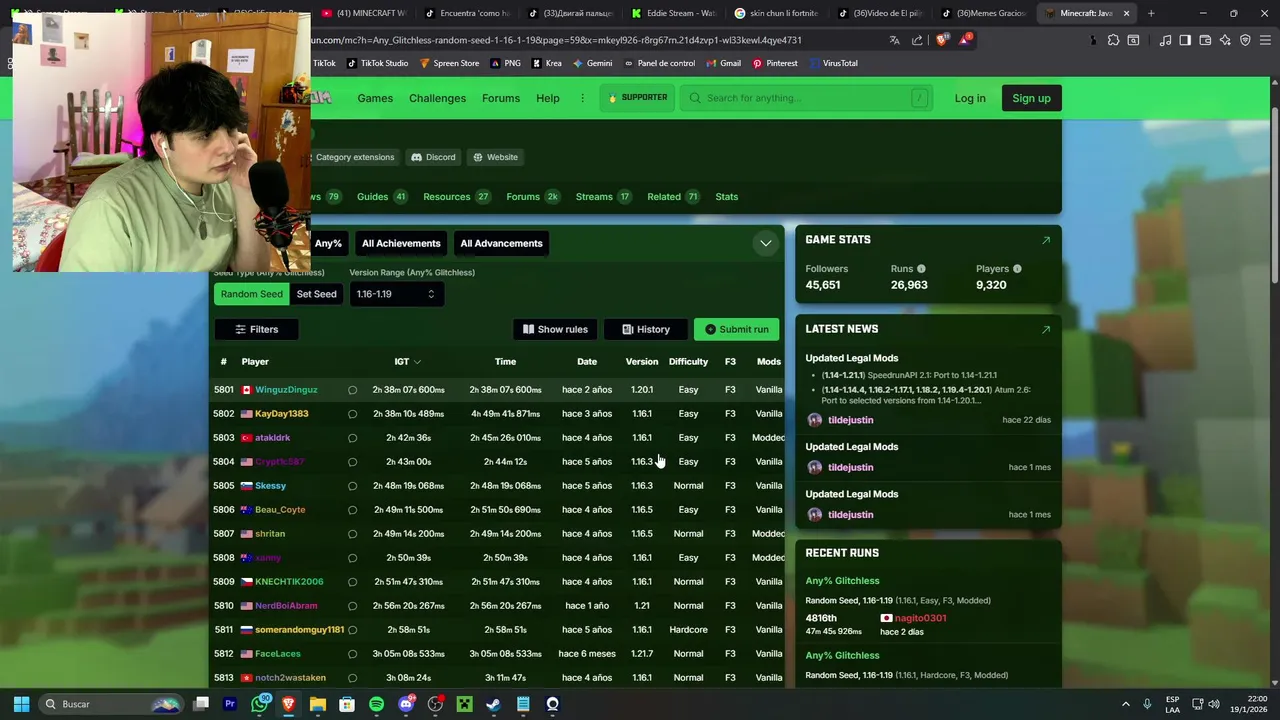Focus the Search for anything field

point(806,98)
